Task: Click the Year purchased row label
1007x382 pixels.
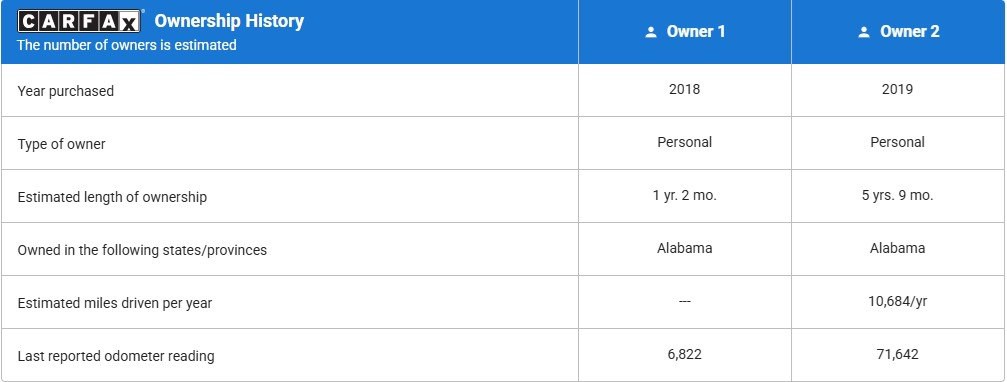Action: (66, 91)
